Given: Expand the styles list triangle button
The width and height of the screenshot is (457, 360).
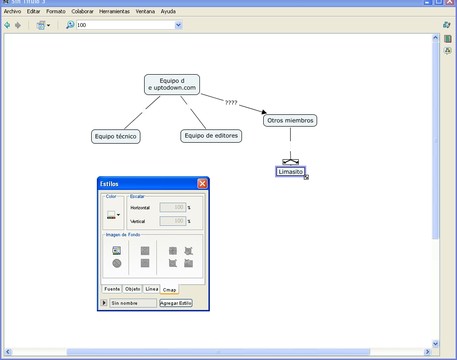Looking at the screenshot, I should [x=104, y=303].
